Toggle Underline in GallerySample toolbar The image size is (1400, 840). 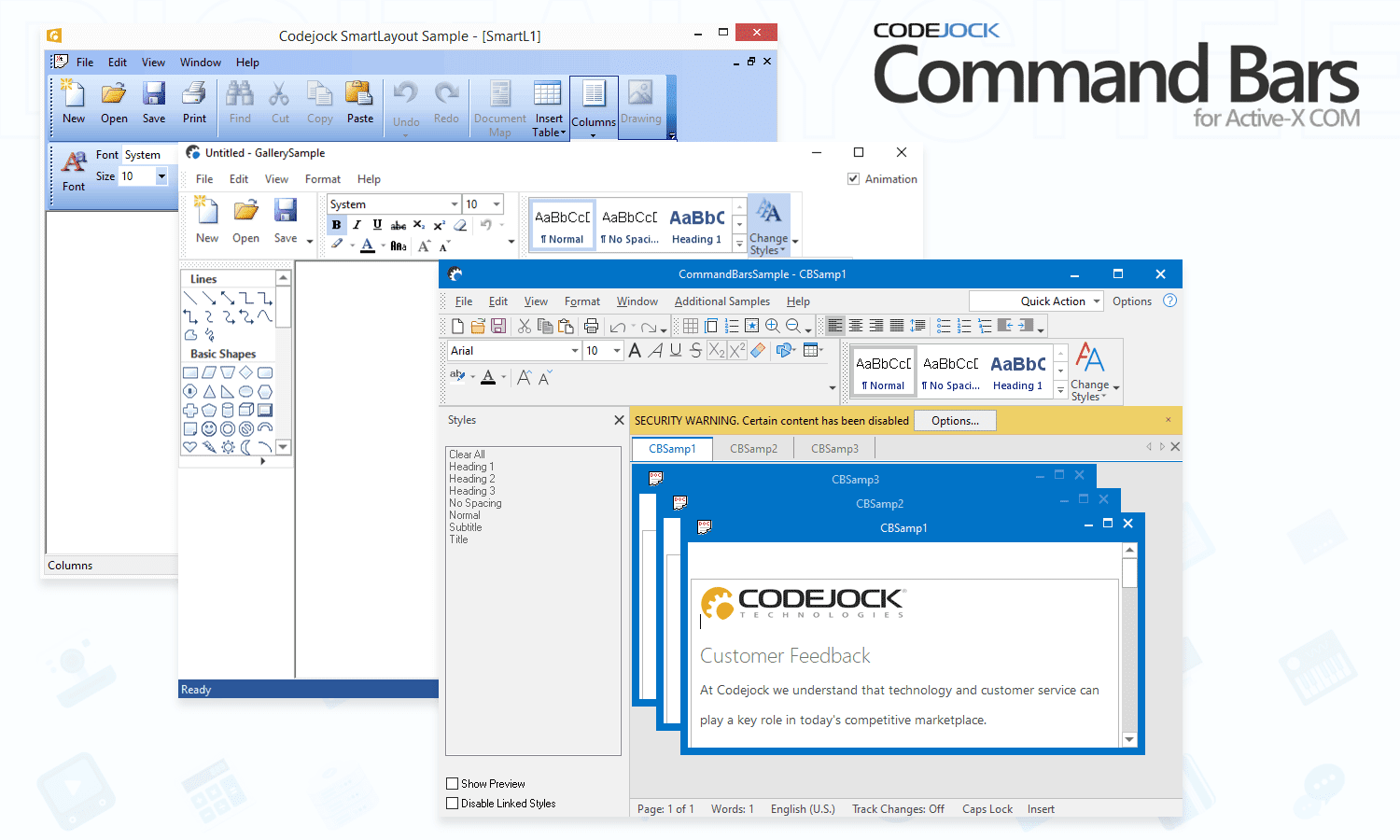click(x=377, y=225)
